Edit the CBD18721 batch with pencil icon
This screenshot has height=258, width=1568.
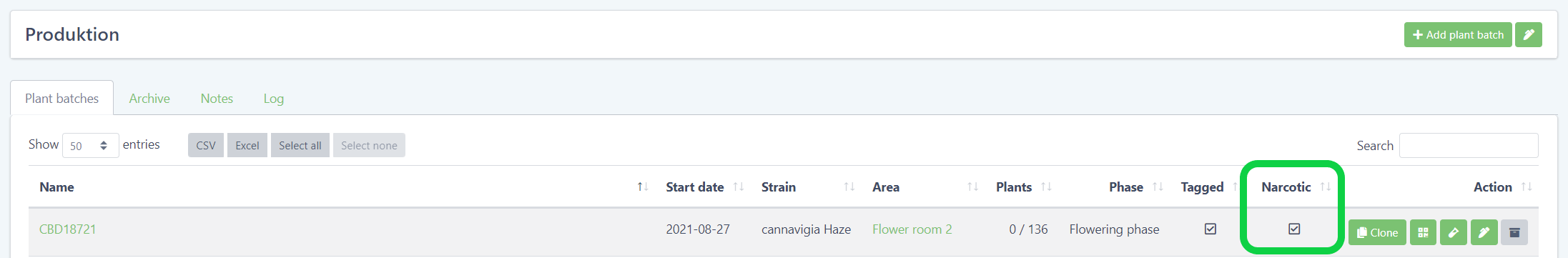click(x=1484, y=232)
